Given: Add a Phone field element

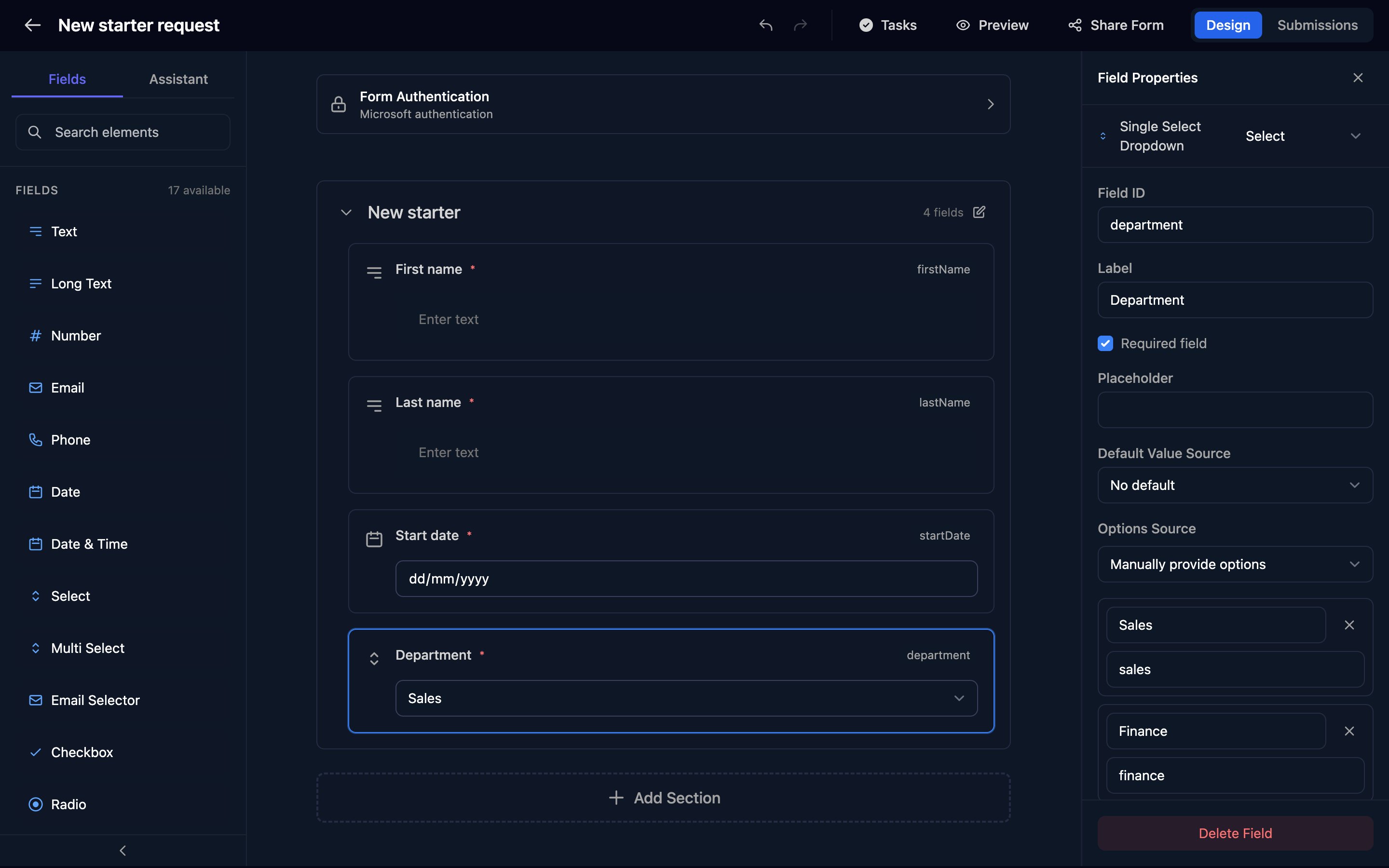Looking at the screenshot, I should pyautogui.click(x=123, y=440).
